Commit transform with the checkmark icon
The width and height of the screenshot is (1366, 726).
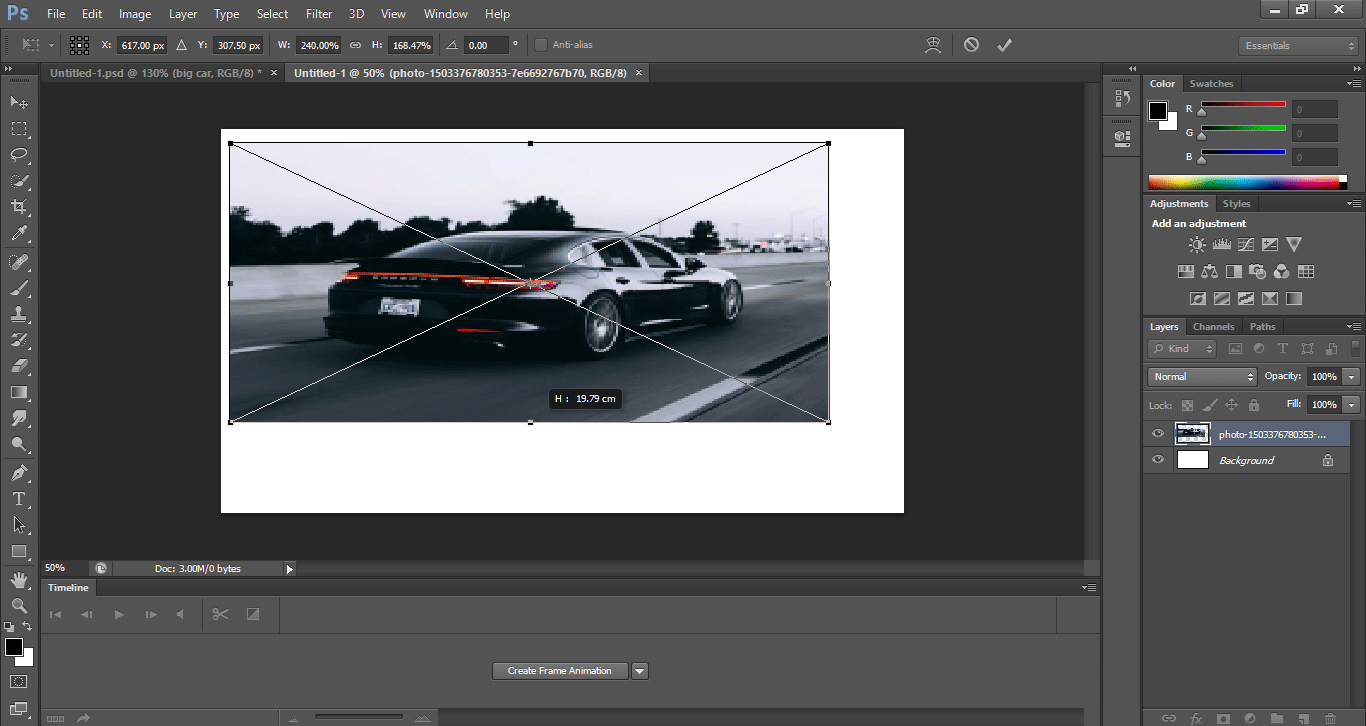[x=1004, y=45]
